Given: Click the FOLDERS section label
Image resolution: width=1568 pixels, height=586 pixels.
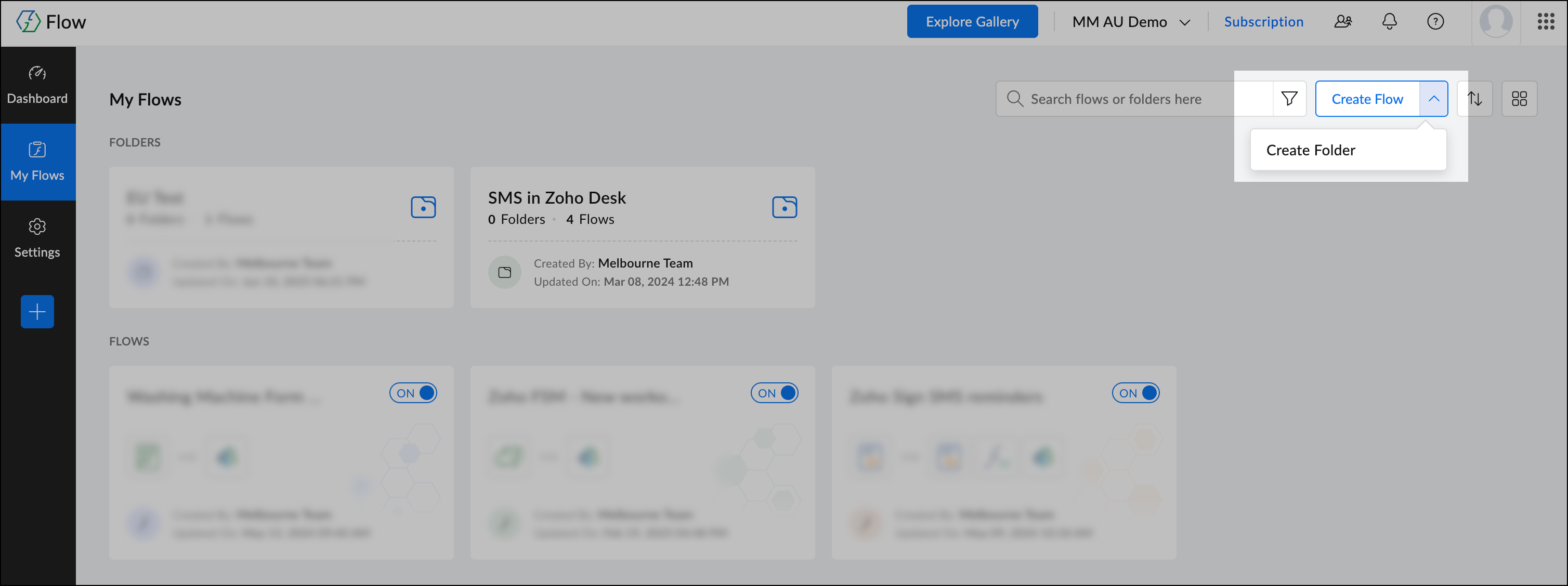Looking at the screenshot, I should coord(135,142).
